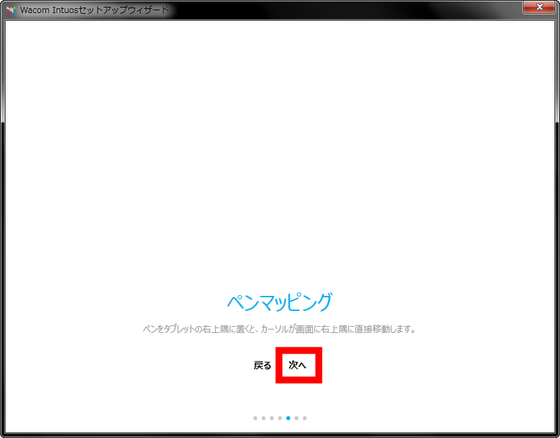Go to the next step with 次へ

[298, 365]
